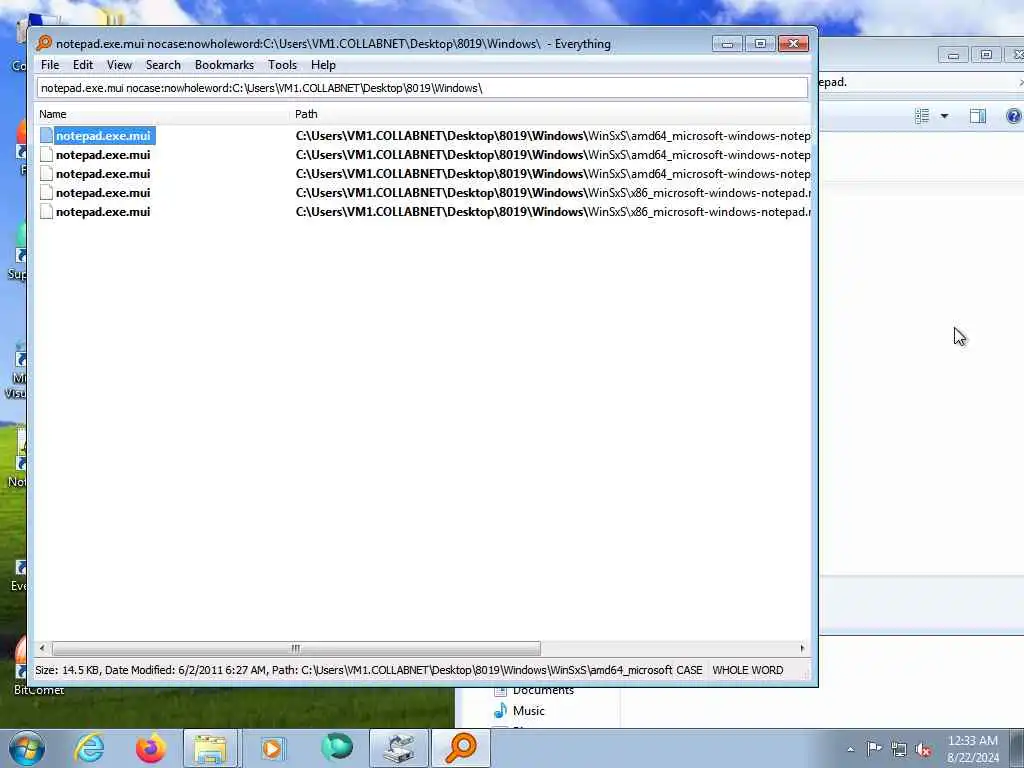
Task: Click the scroll-right arrow of results scrollbar
Action: [x=803, y=648]
